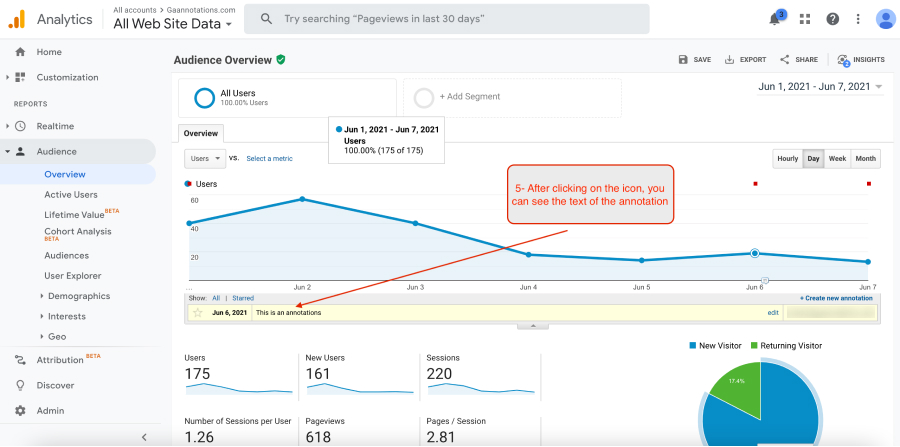Open Cohort Analysis report
The height and width of the screenshot is (447, 900).
coord(78,234)
